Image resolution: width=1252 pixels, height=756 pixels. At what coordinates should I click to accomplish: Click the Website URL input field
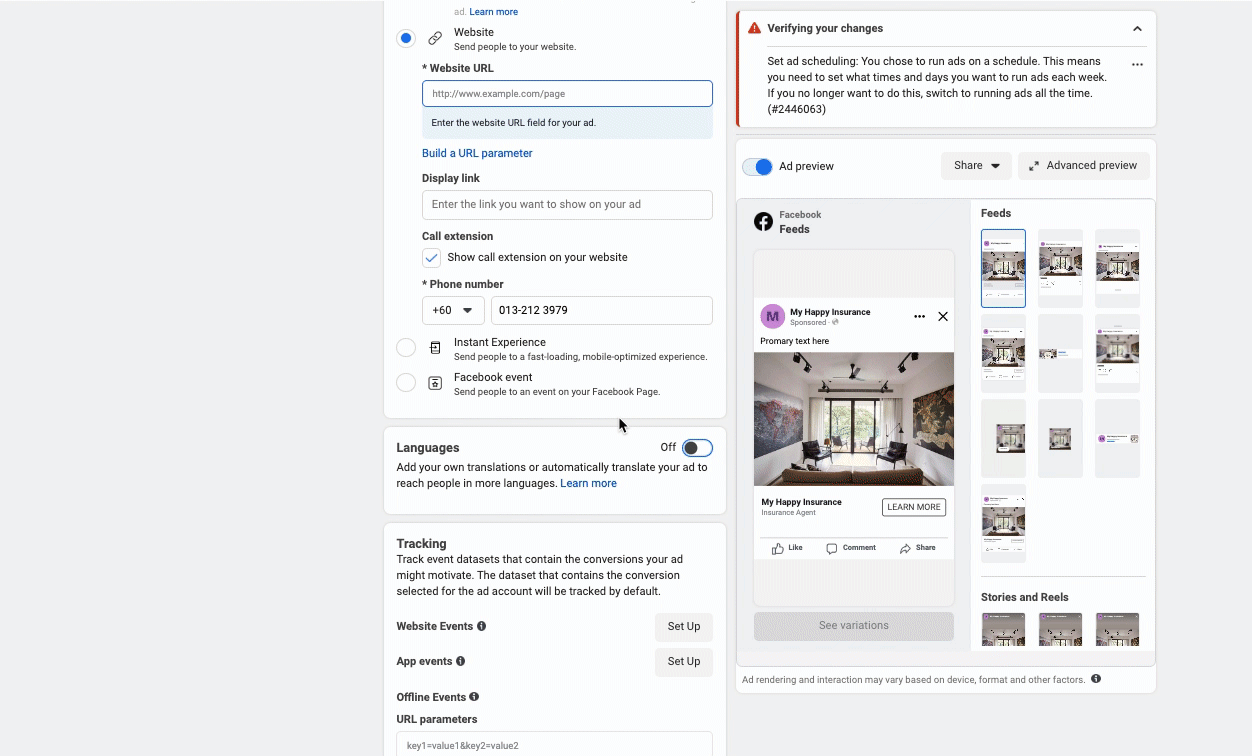pos(567,94)
